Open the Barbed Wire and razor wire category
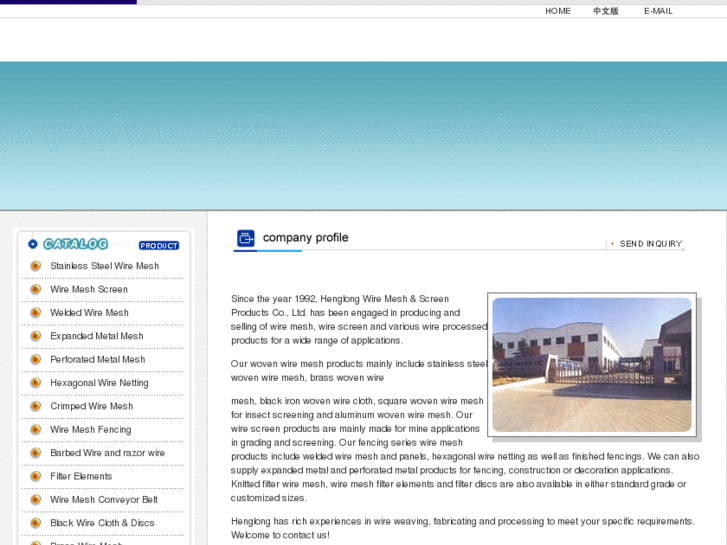This screenshot has width=727, height=545. 107,453
